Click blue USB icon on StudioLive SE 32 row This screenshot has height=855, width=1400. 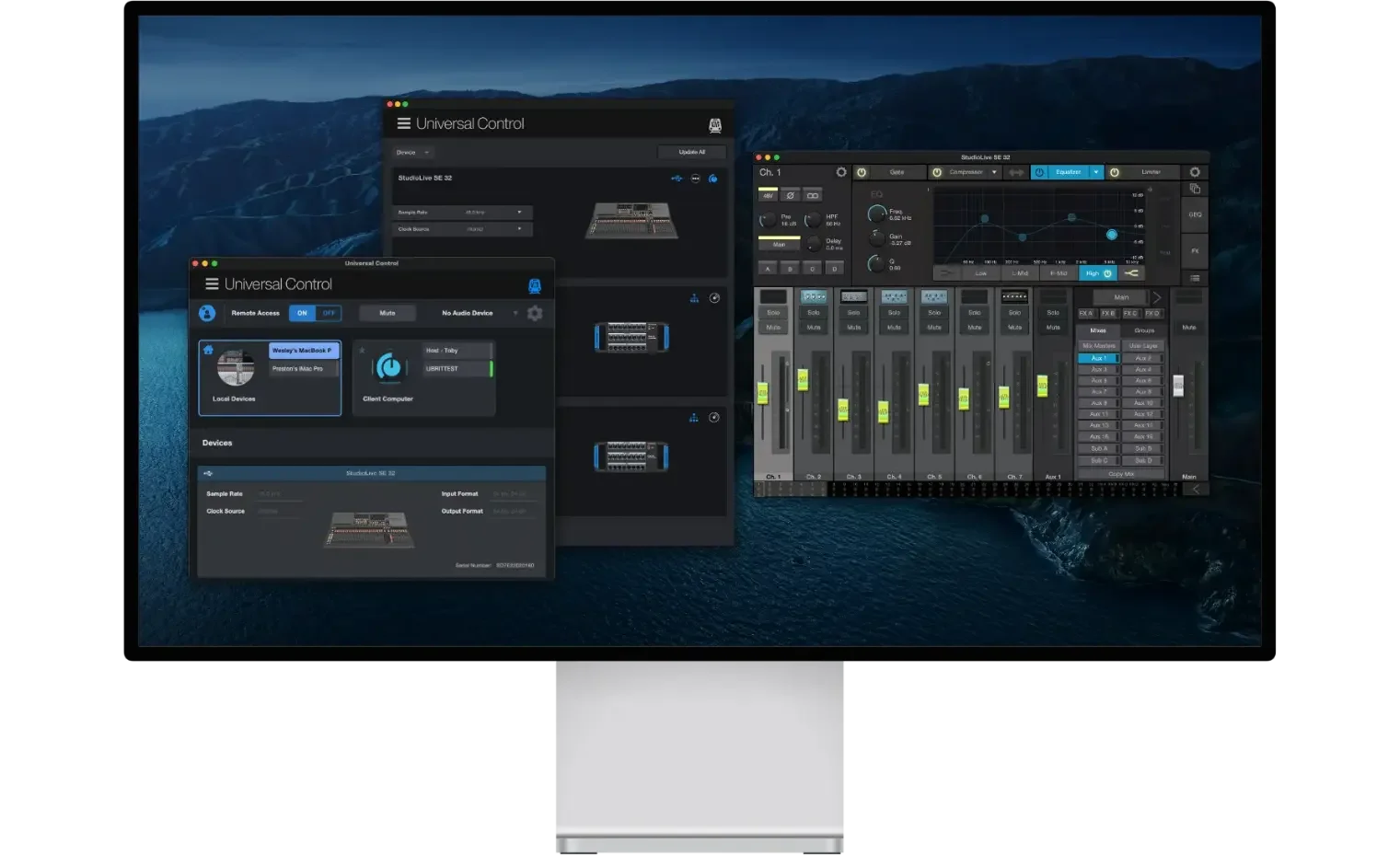(677, 179)
